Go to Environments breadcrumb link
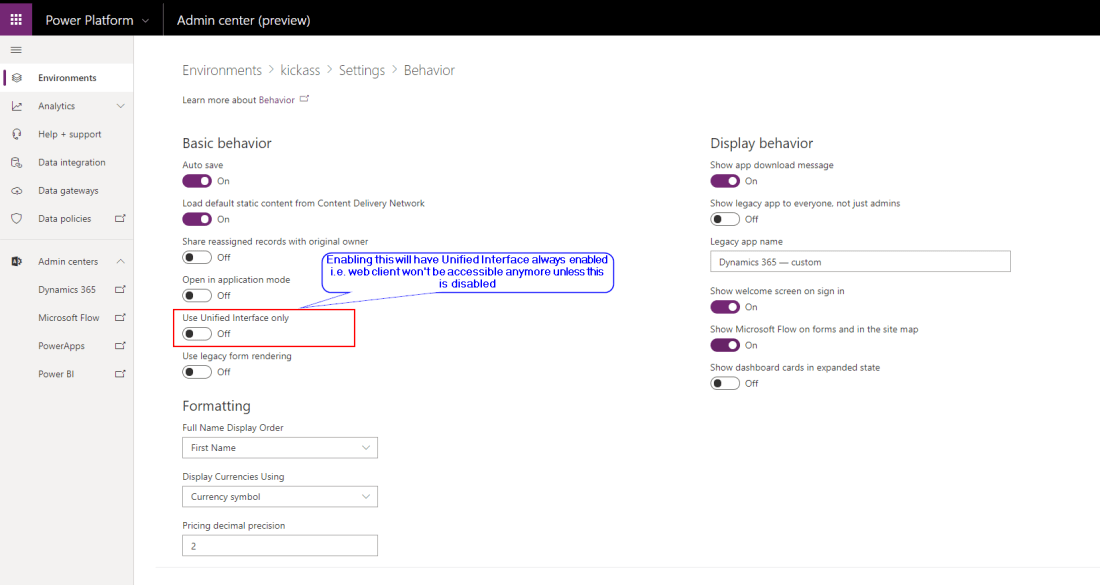The image size is (1100, 585). 222,70
